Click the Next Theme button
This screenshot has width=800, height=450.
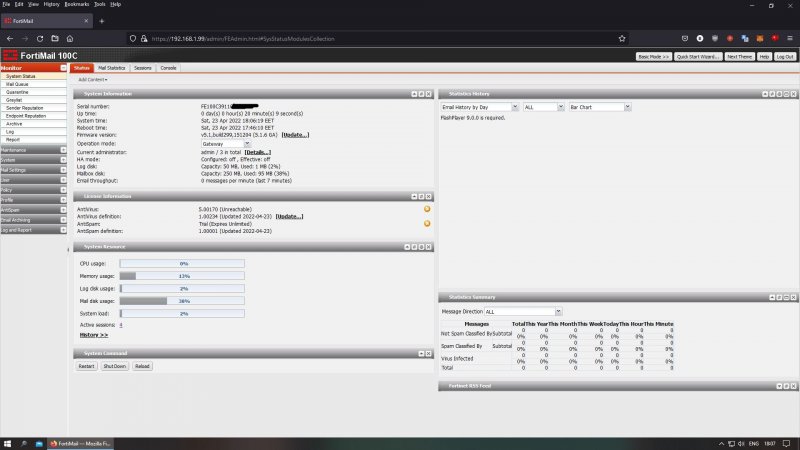tap(740, 57)
